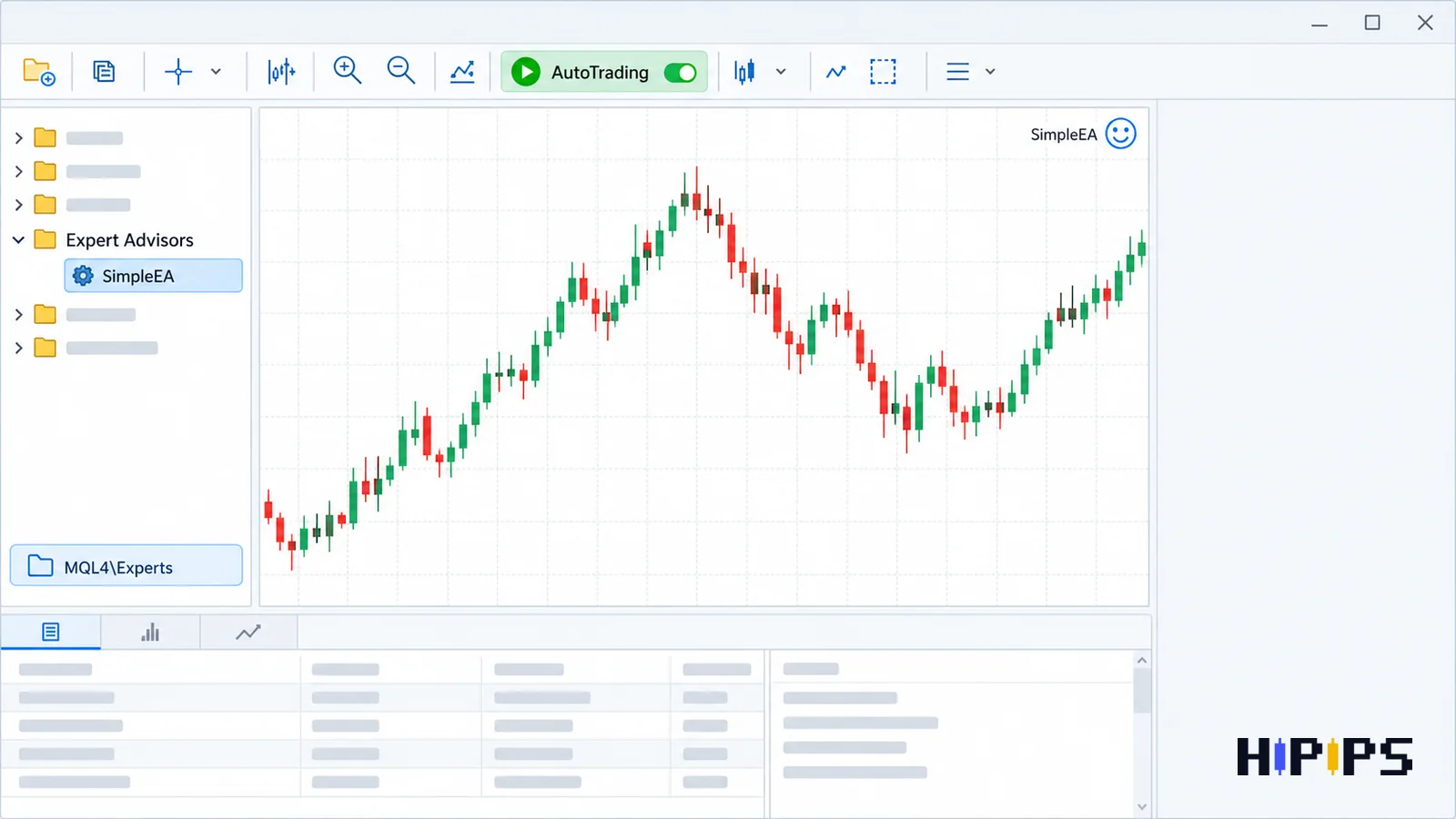The image size is (1456, 819).
Task: Select candlestick chart type icon
Action: [x=744, y=72]
